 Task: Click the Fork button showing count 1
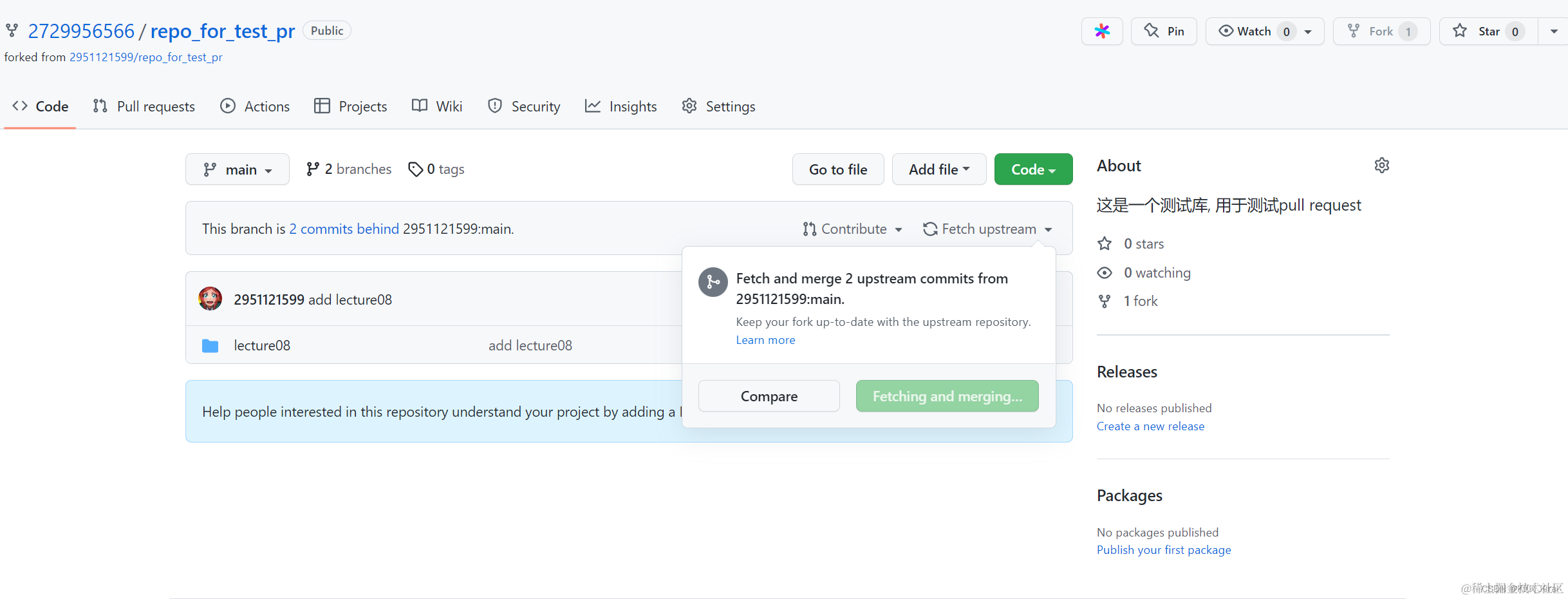(x=1381, y=31)
